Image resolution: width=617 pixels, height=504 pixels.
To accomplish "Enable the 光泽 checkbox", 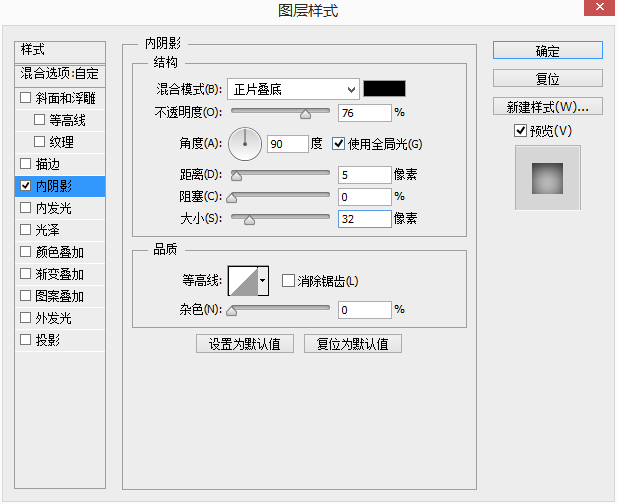I will pos(26,229).
